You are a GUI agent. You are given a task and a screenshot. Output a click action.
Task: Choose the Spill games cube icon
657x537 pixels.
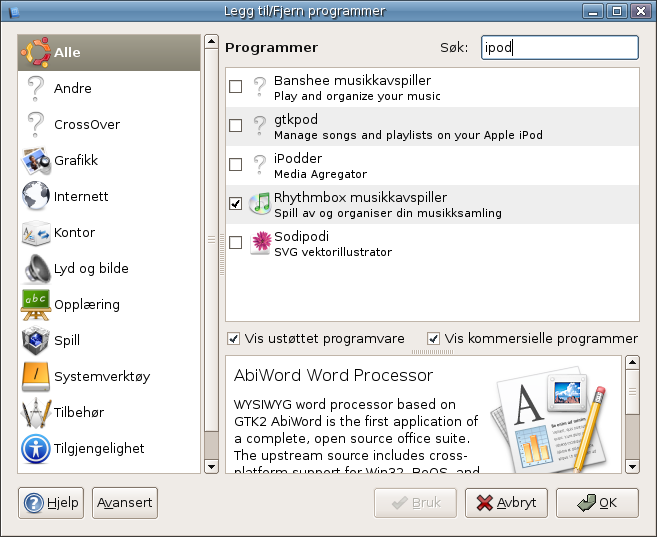click(x=36, y=341)
